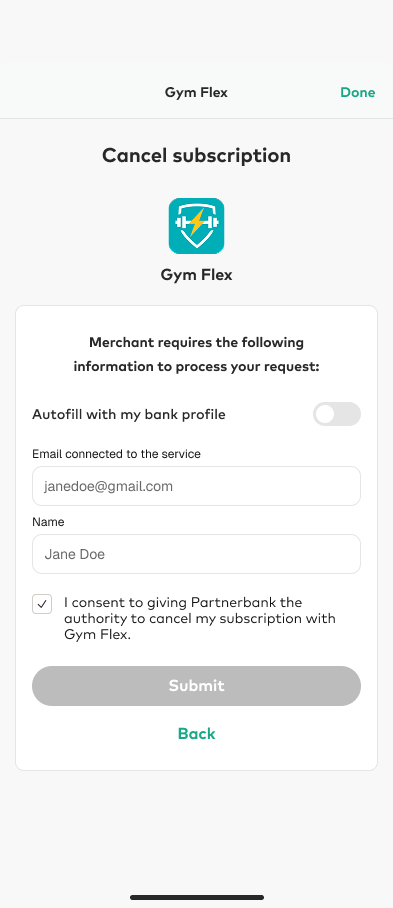Screen dimensions: 393x908
Task: Tap the grey Submit button
Action: click(196, 686)
